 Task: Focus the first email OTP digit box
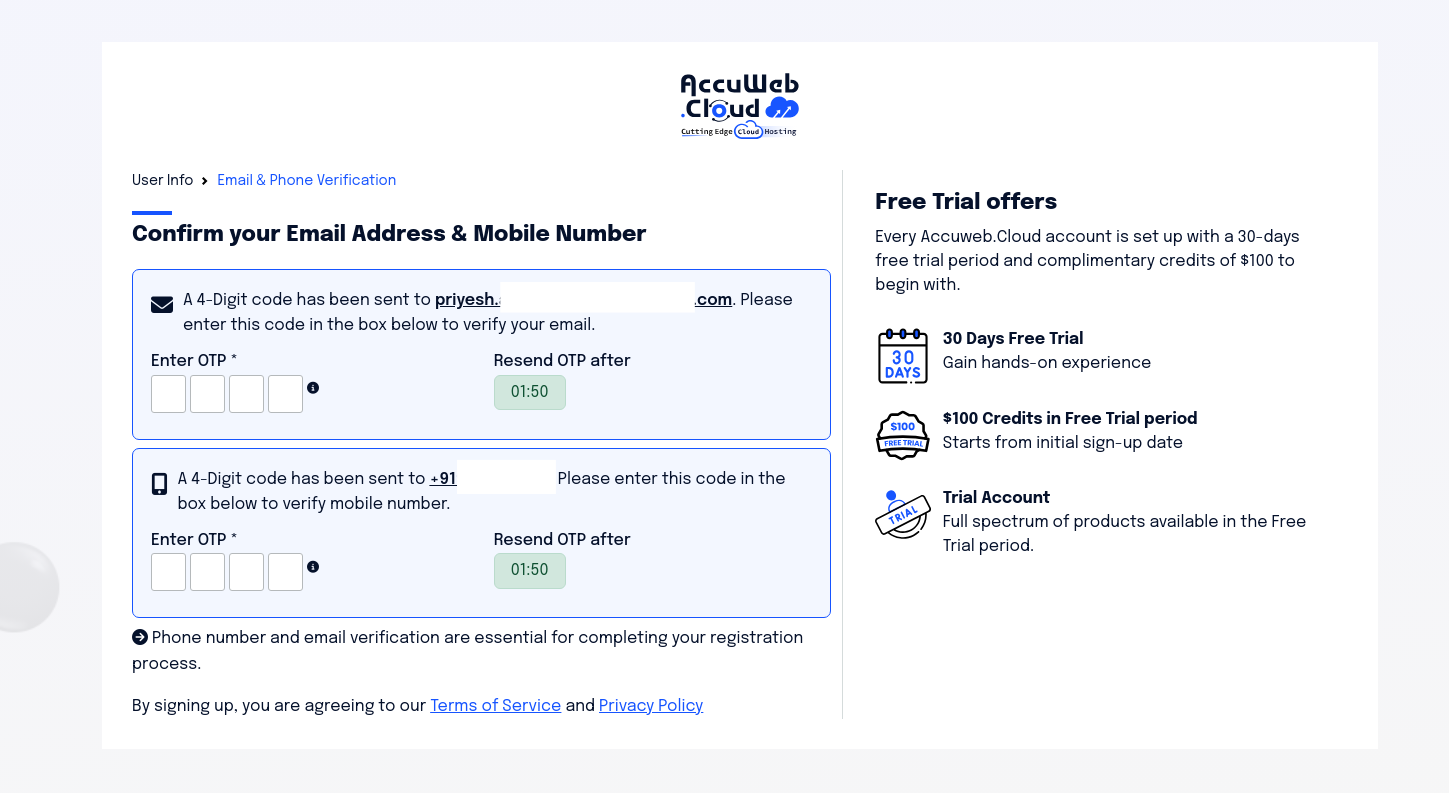pyautogui.click(x=168, y=394)
